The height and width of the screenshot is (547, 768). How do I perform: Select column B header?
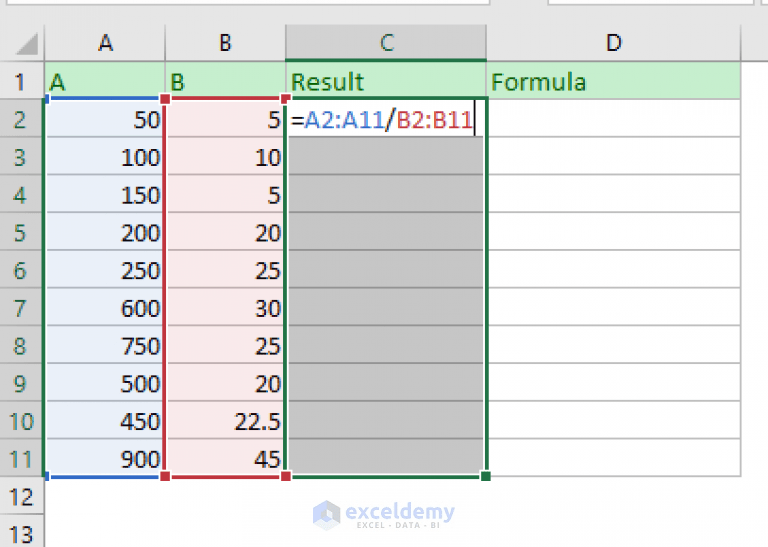click(225, 43)
